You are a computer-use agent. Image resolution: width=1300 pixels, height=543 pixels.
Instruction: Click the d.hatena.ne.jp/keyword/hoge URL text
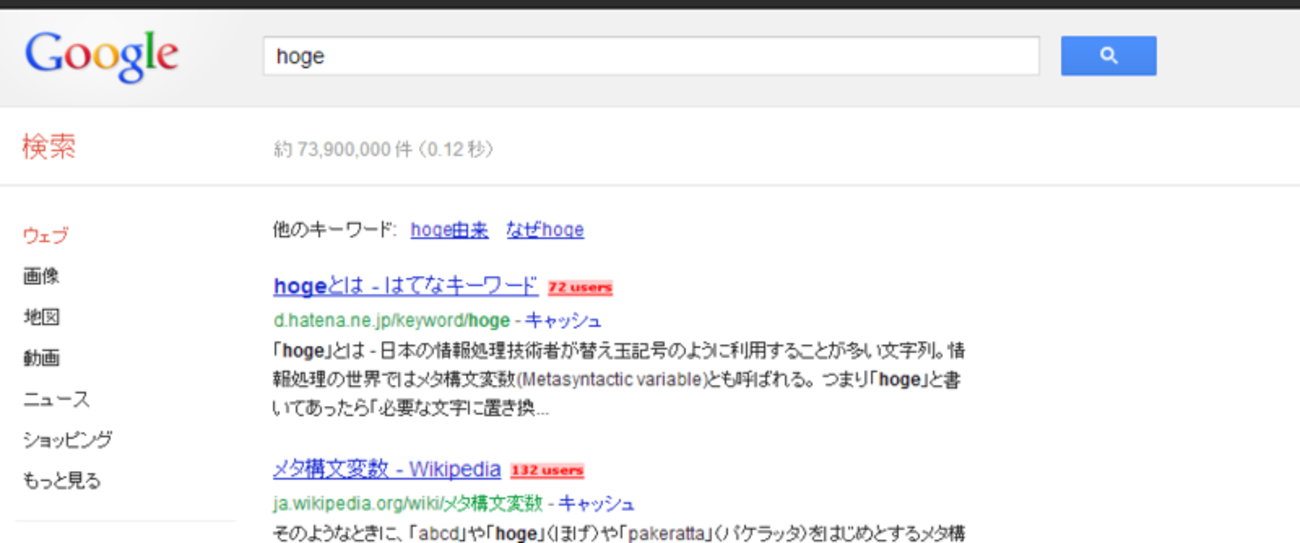point(391,321)
